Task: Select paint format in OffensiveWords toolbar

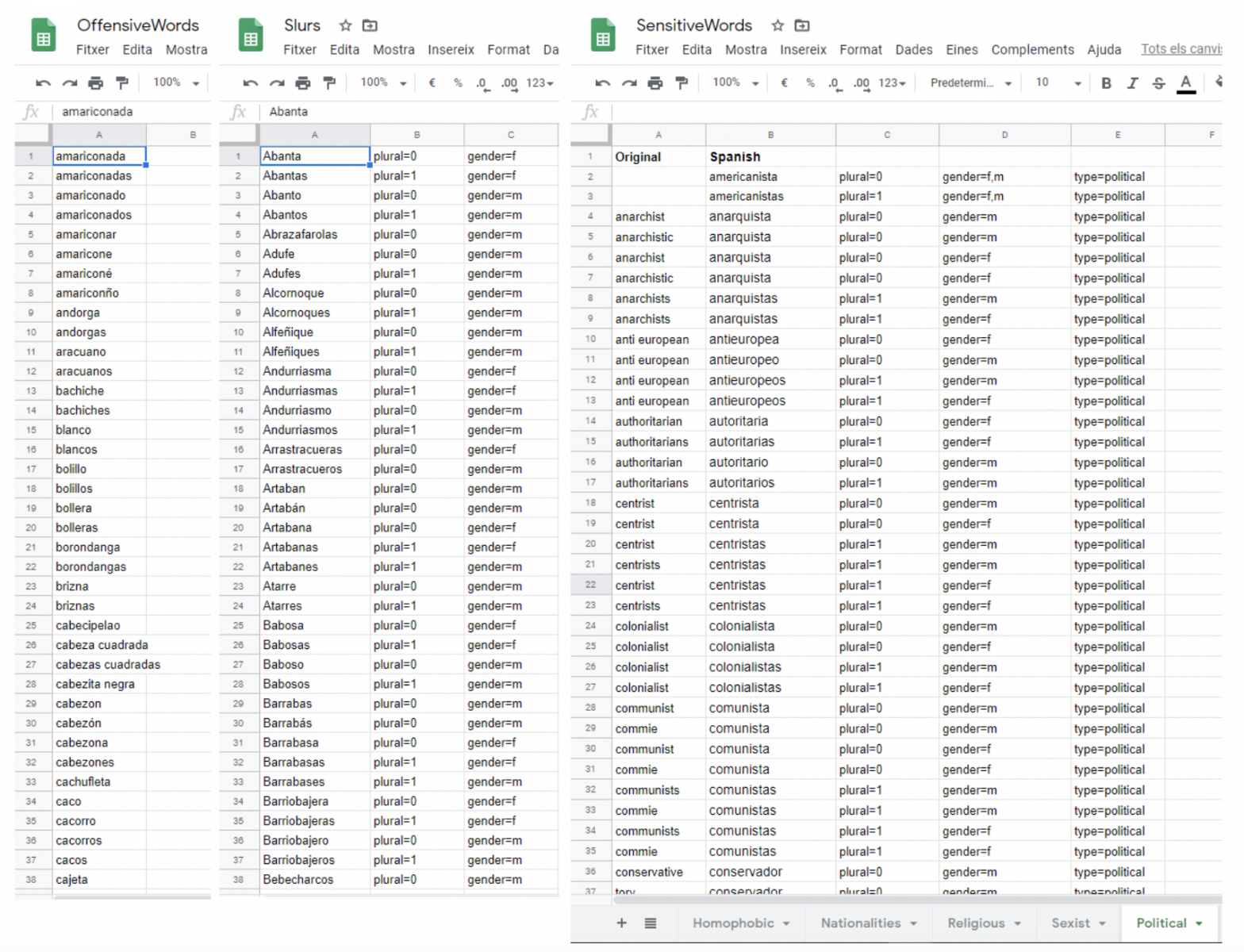Action: point(122,83)
